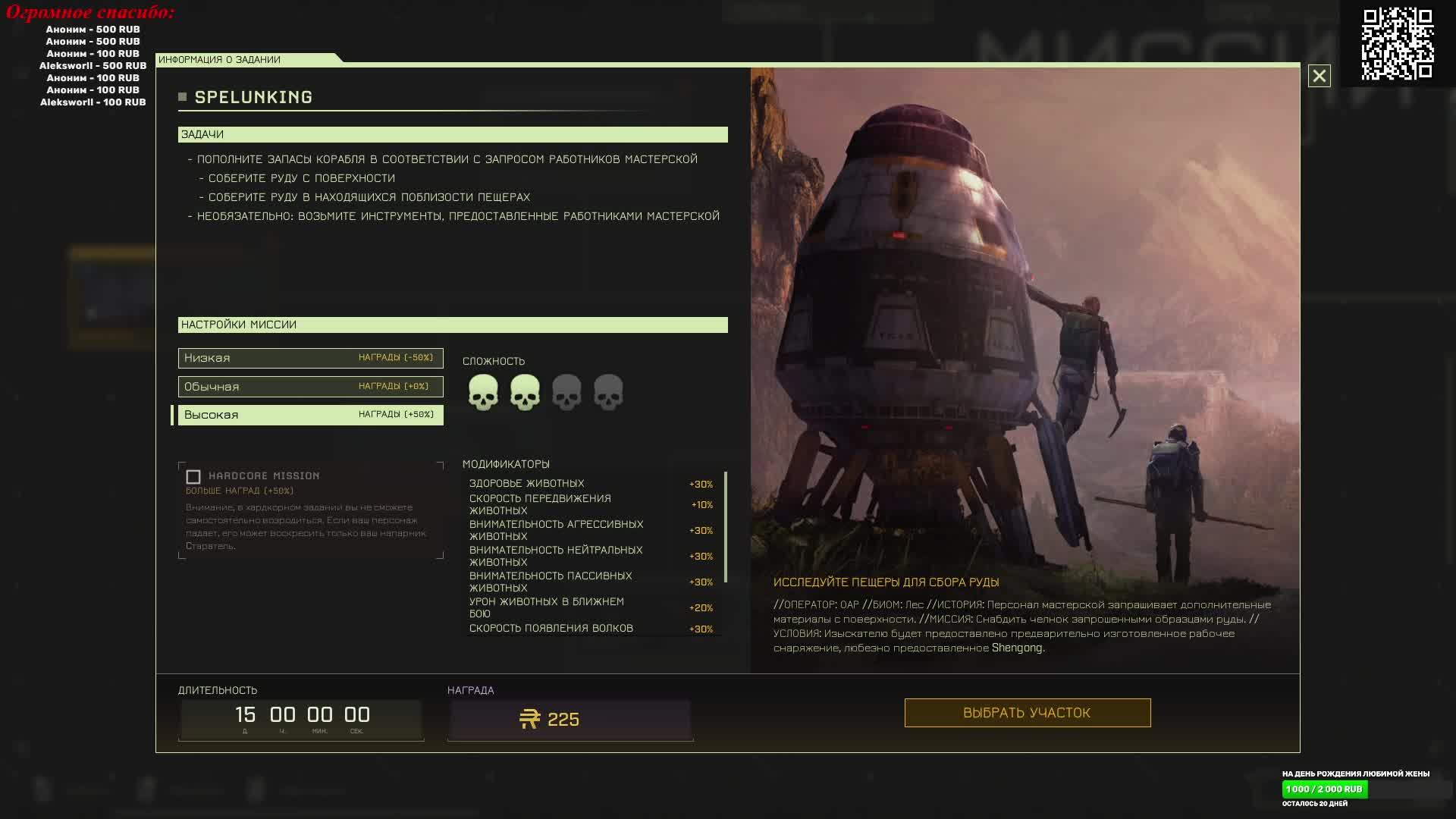Click the Настройки миссии section header
Screen dimensions: 1456x819
(x=453, y=325)
